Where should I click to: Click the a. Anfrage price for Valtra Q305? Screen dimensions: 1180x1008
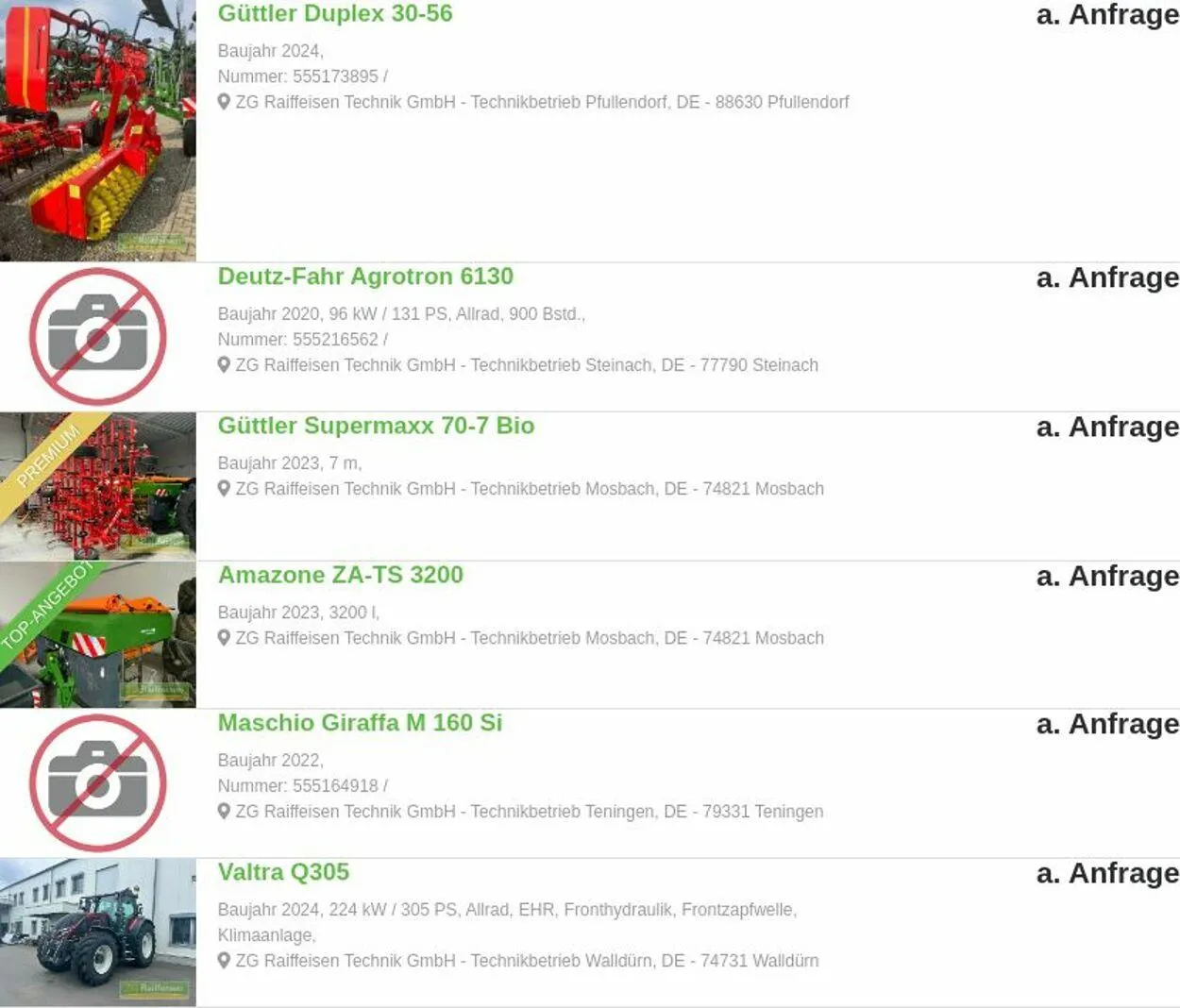(1107, 874)
